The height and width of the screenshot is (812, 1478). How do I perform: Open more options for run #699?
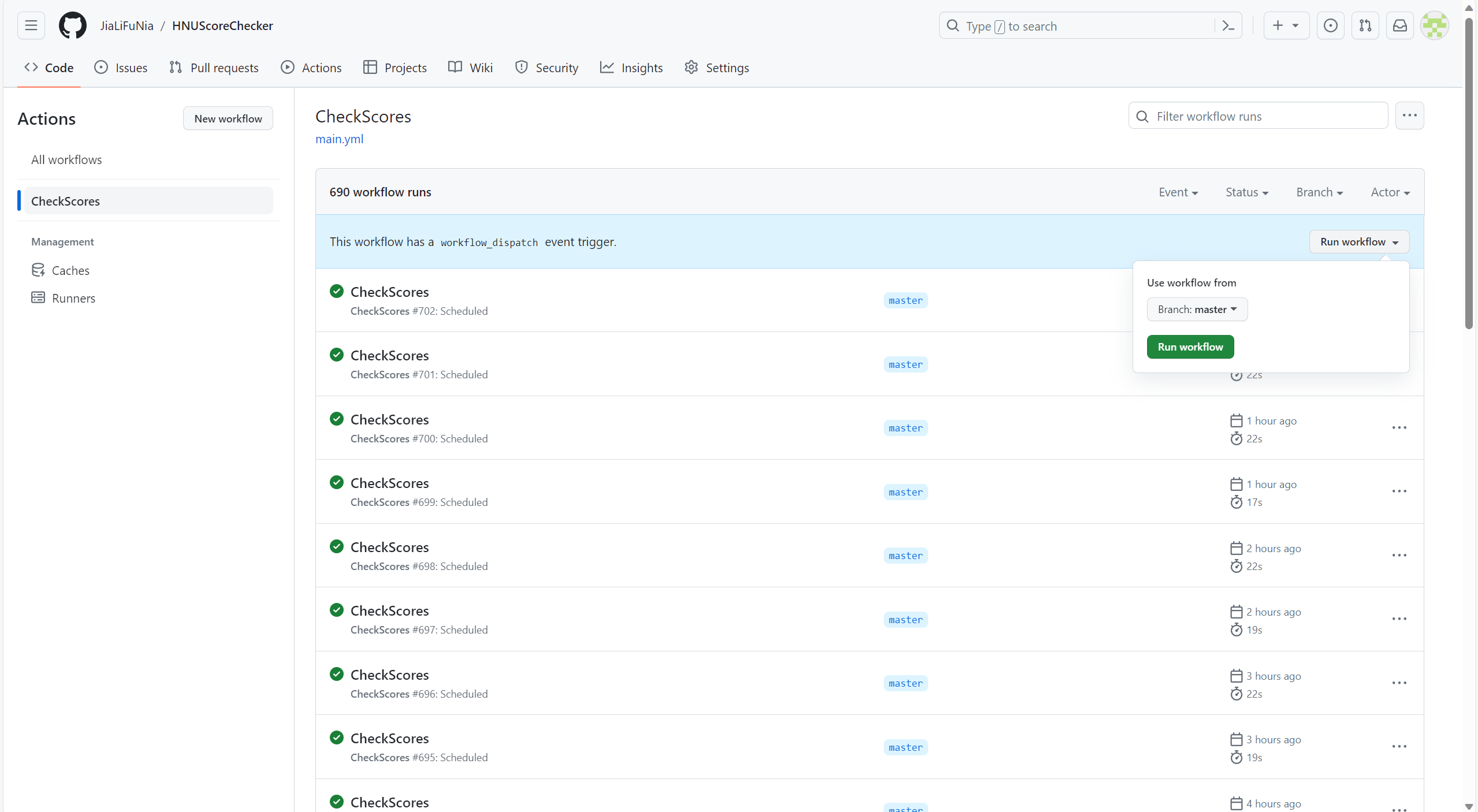click(1399, 491)
